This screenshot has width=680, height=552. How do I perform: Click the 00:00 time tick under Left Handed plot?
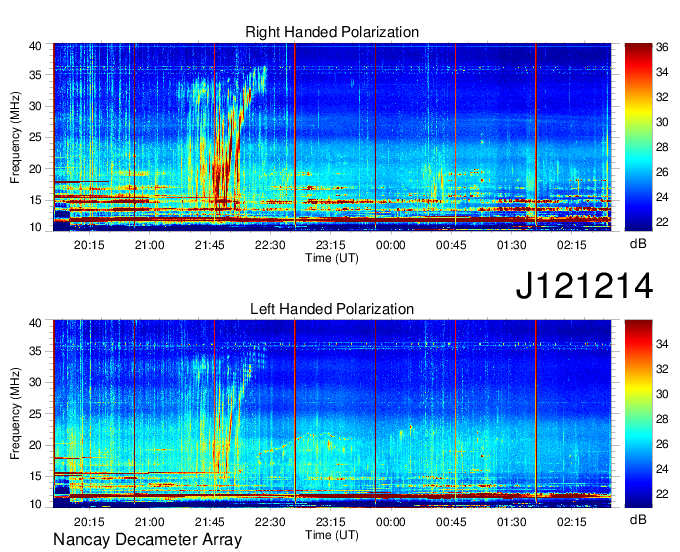point(391,522)
